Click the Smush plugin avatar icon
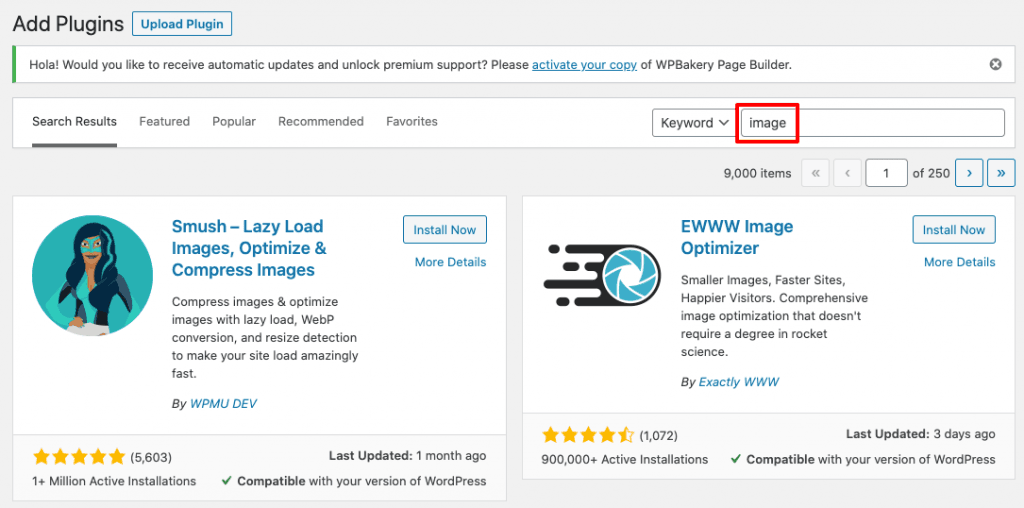 pos(92,275)
